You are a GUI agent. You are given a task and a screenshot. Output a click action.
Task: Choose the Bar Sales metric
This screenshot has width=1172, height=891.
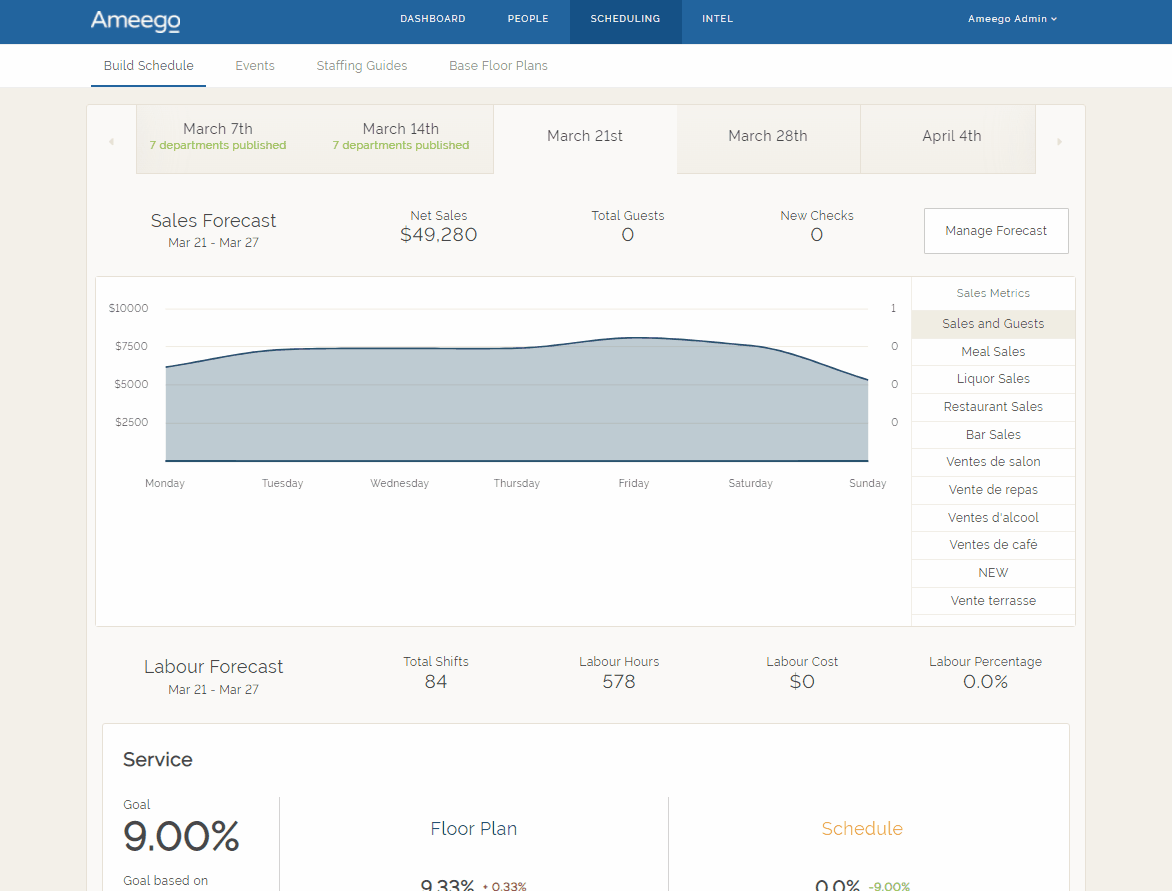coord(993,435)
